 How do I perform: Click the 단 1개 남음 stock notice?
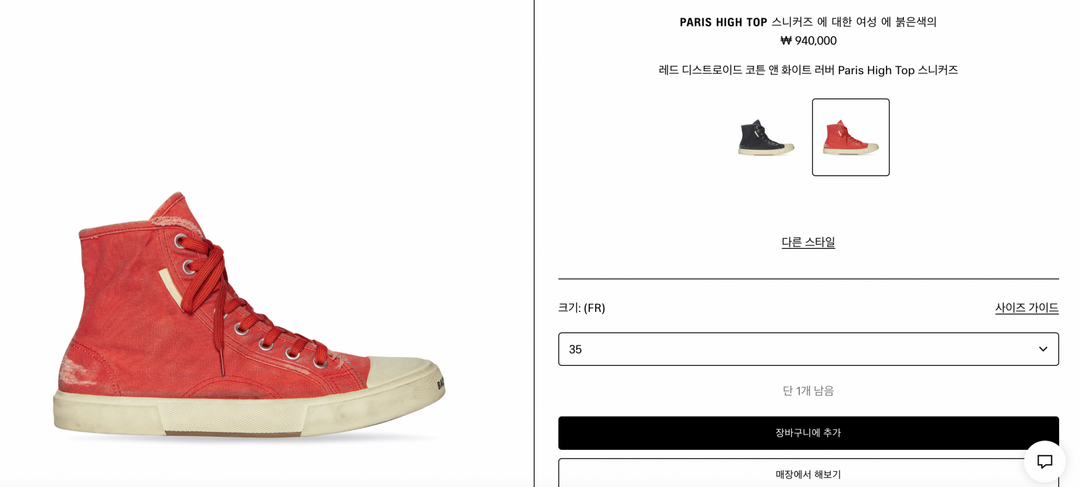[808, 391]
